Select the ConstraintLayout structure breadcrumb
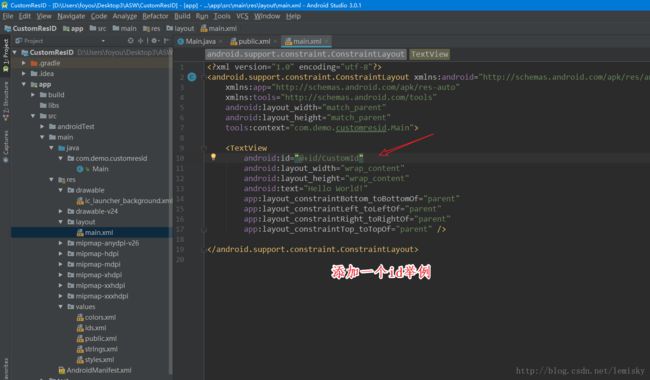The width and height of the screenshot is (650, 380). click(x=306, y=54)
